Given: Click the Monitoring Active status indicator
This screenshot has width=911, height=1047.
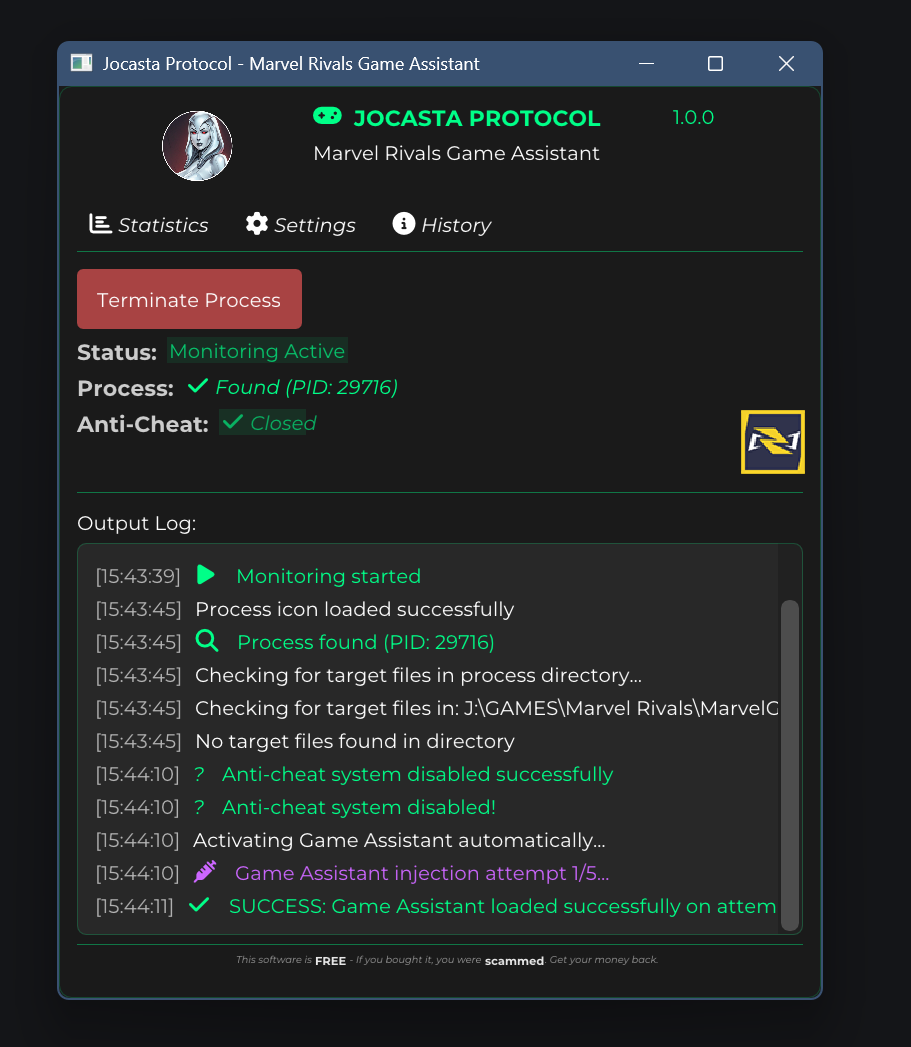Looking at the screenshot, I should pyautogui.click(x=257, y=351).
